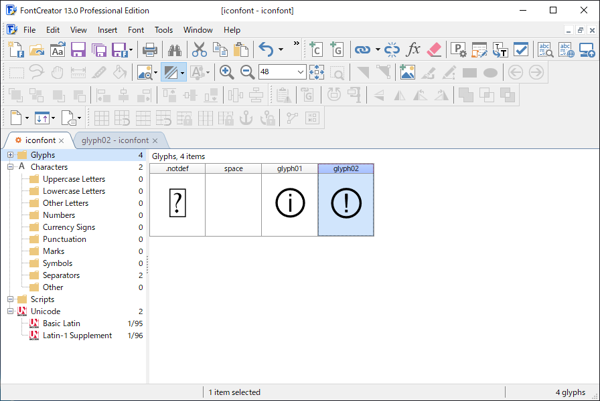Collapse the Unicode tree node
The width and height of the screenshot is (600, 401).
pyautogui.click(x=10, y=311)
